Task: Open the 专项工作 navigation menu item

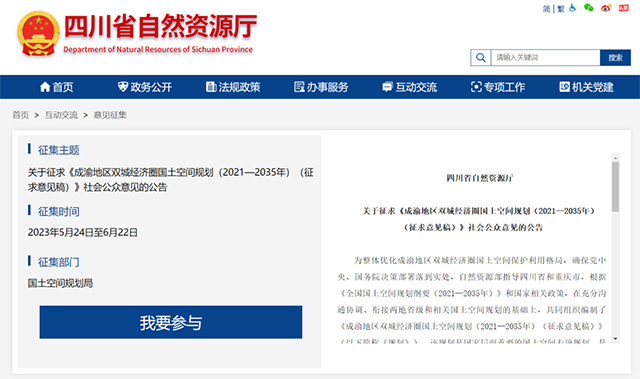Action: (498, 87)
